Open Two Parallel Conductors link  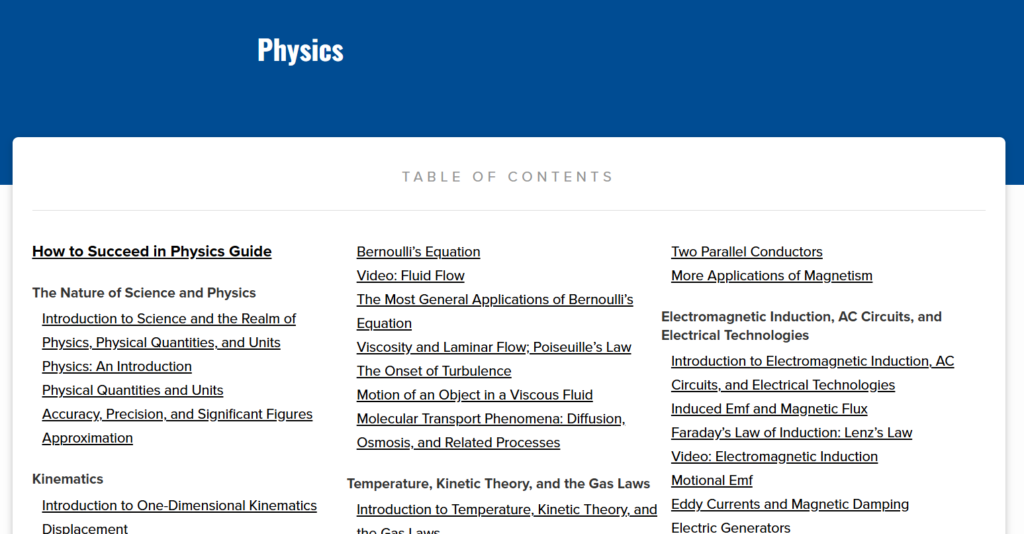point(747,252)
